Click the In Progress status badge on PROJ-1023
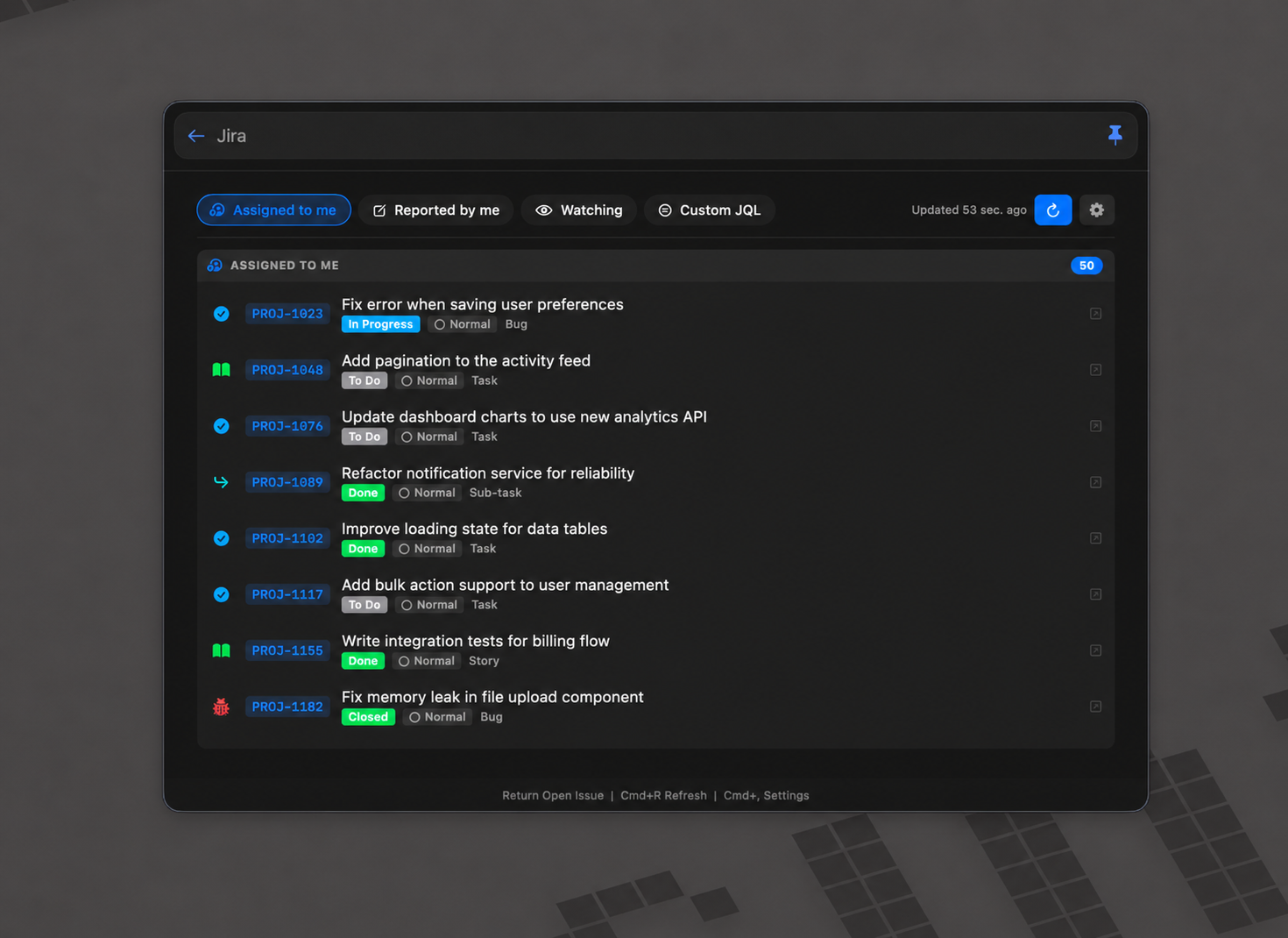This screenshot has width=1288, height=938. click(380, 324)
